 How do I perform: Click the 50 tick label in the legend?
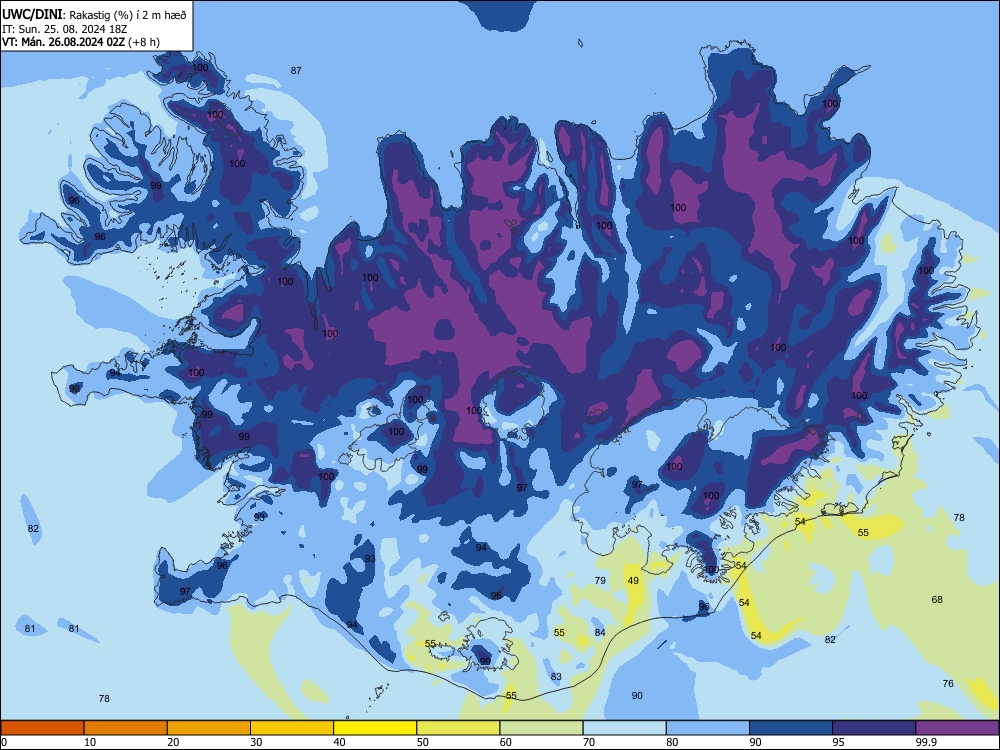pyautogui.click(x=423, y=742)
